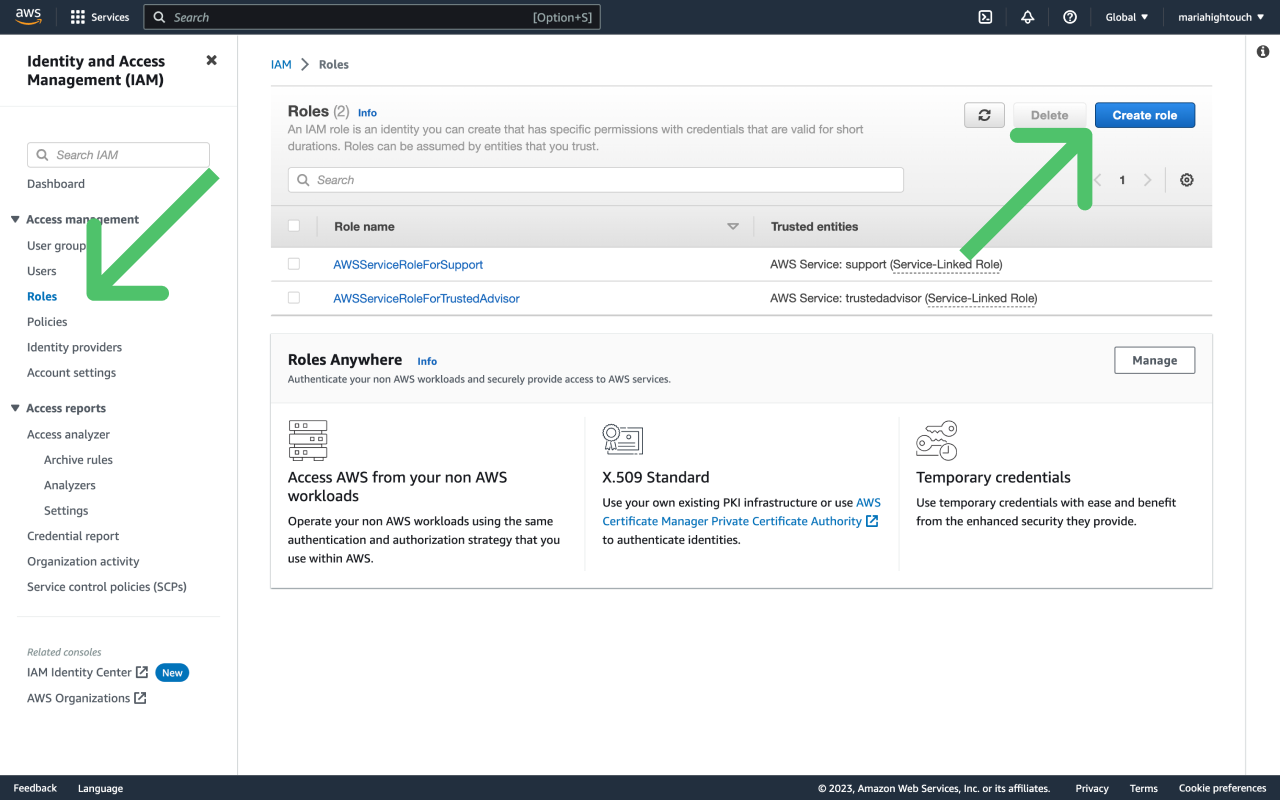Open the AWS home logo

click(28, 17)
